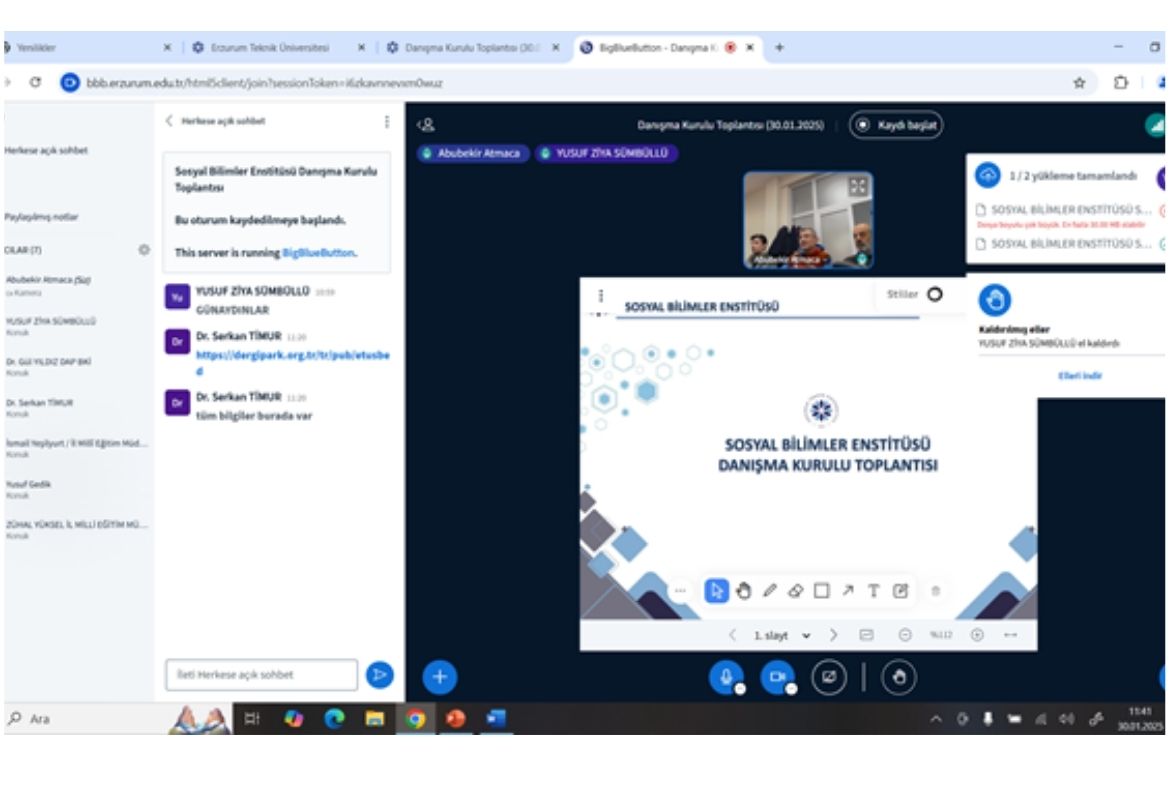Image resolution: width=1170 pixels, height=800 pixels.
Task: Choose the rectangle shape tool
Action: [821, 591]
